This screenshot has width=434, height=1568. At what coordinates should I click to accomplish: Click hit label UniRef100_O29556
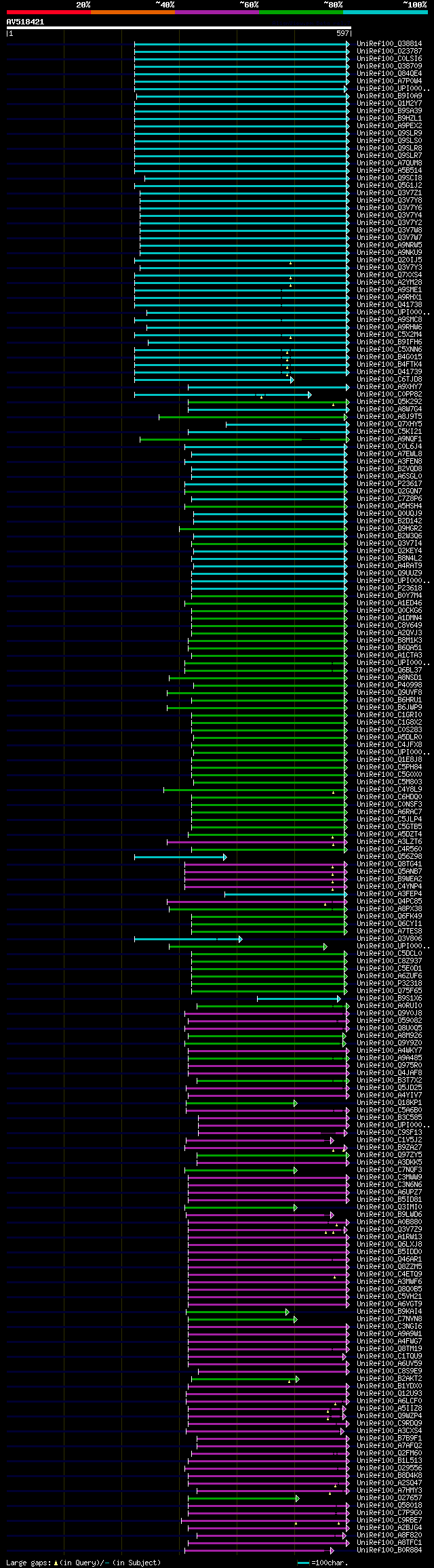point(389,1468)
